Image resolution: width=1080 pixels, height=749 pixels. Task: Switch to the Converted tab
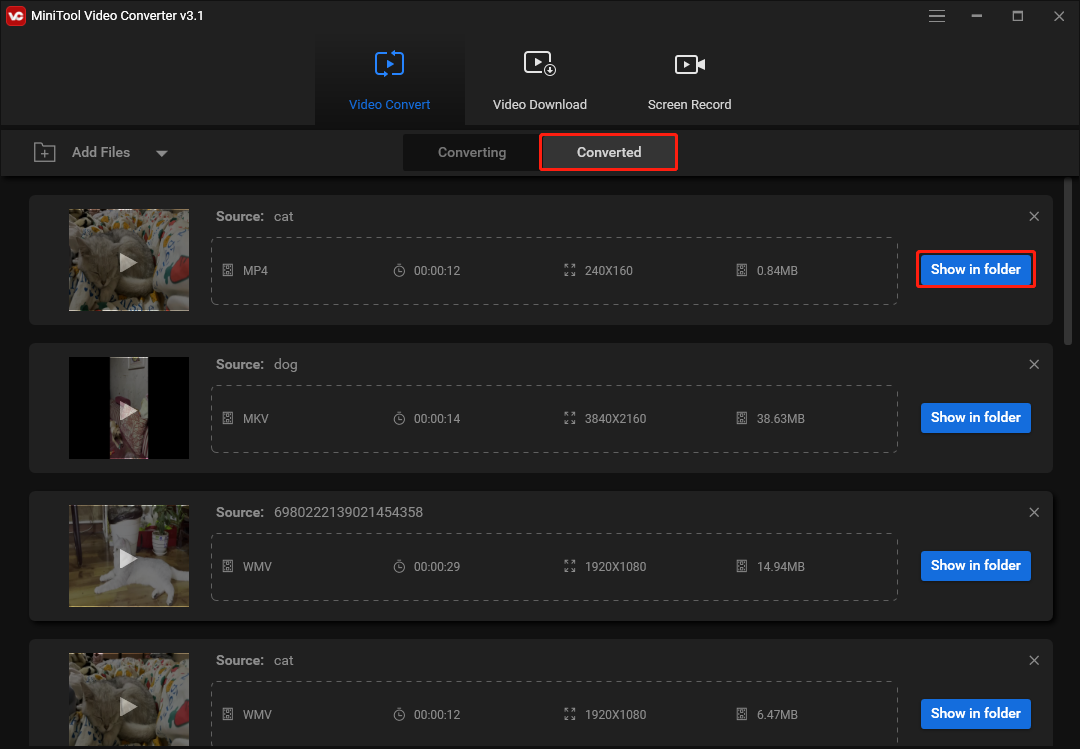pos(609,152)
